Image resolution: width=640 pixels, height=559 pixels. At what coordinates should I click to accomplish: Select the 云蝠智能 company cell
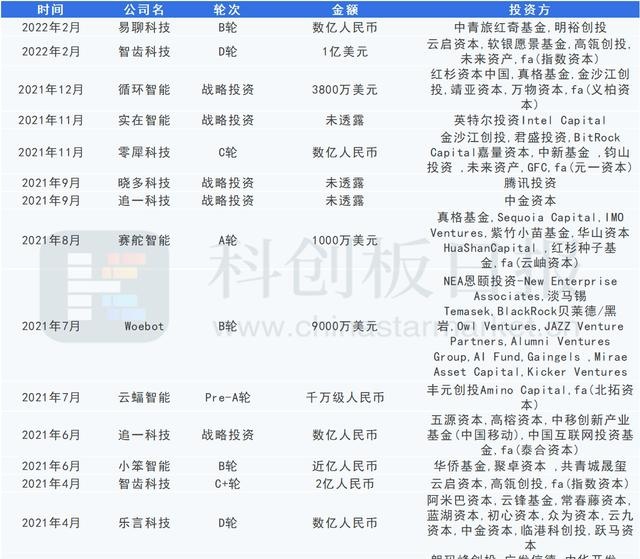click(144, 397)
